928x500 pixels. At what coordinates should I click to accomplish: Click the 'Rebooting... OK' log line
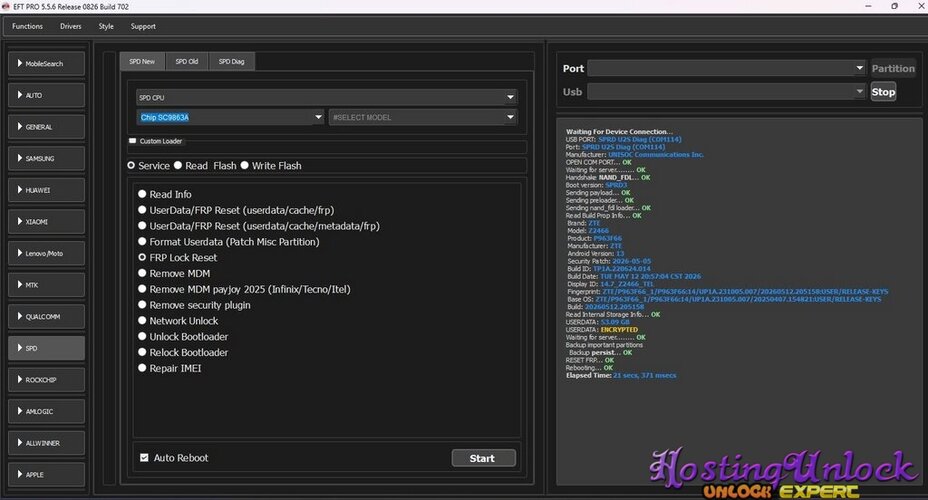[589, 367]
